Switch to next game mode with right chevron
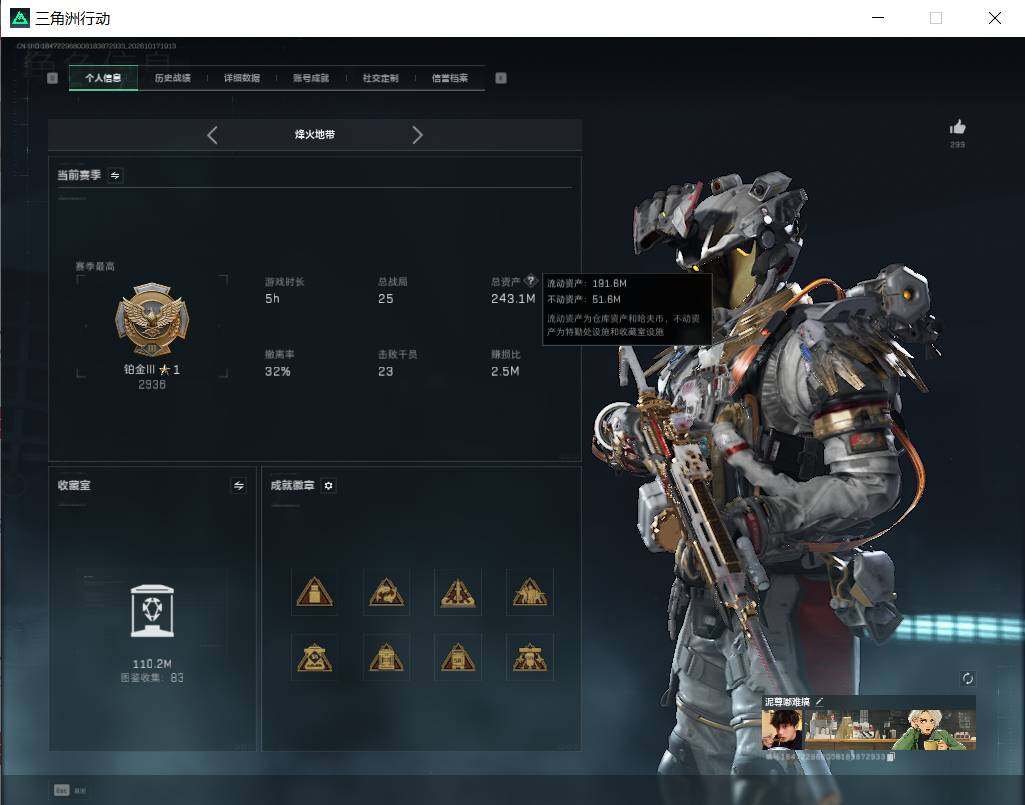 point(417,135)
